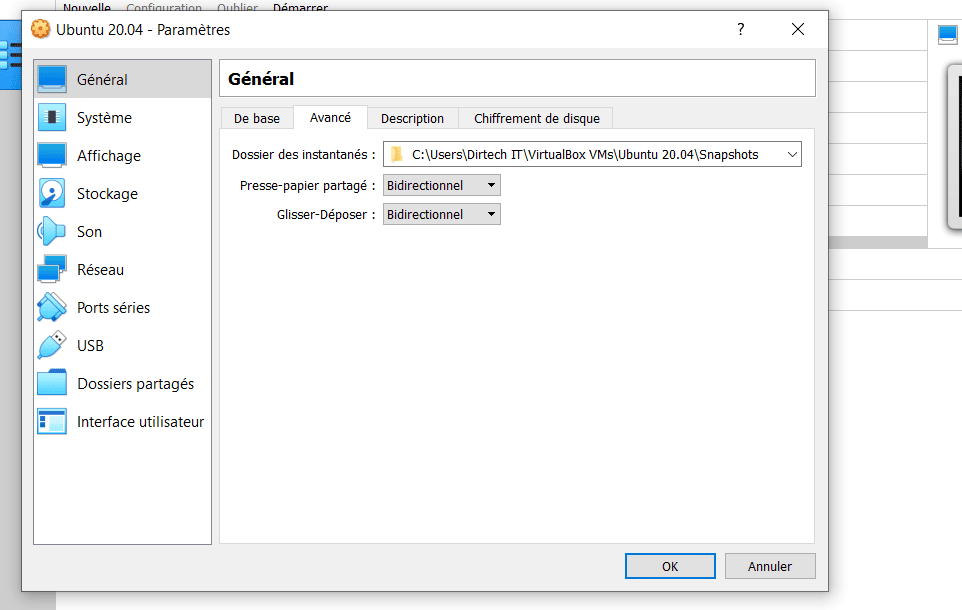Click the help question mark icon

(x=741, y=29)
